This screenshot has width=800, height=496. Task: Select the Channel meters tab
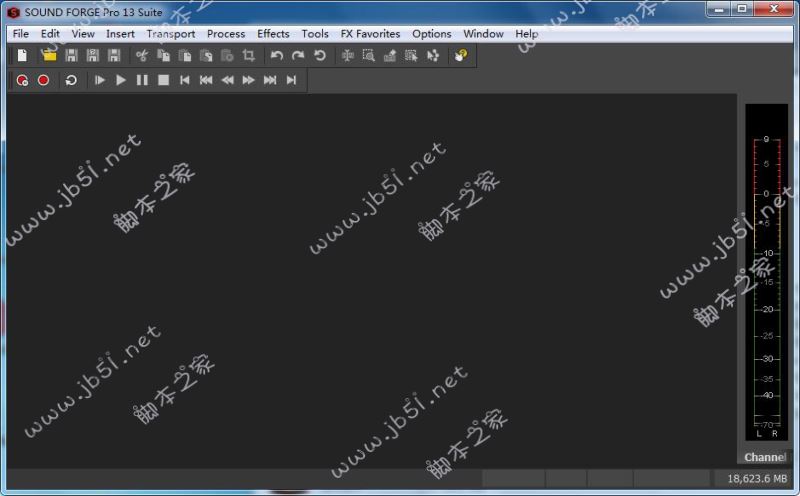[x=765, y=457]
